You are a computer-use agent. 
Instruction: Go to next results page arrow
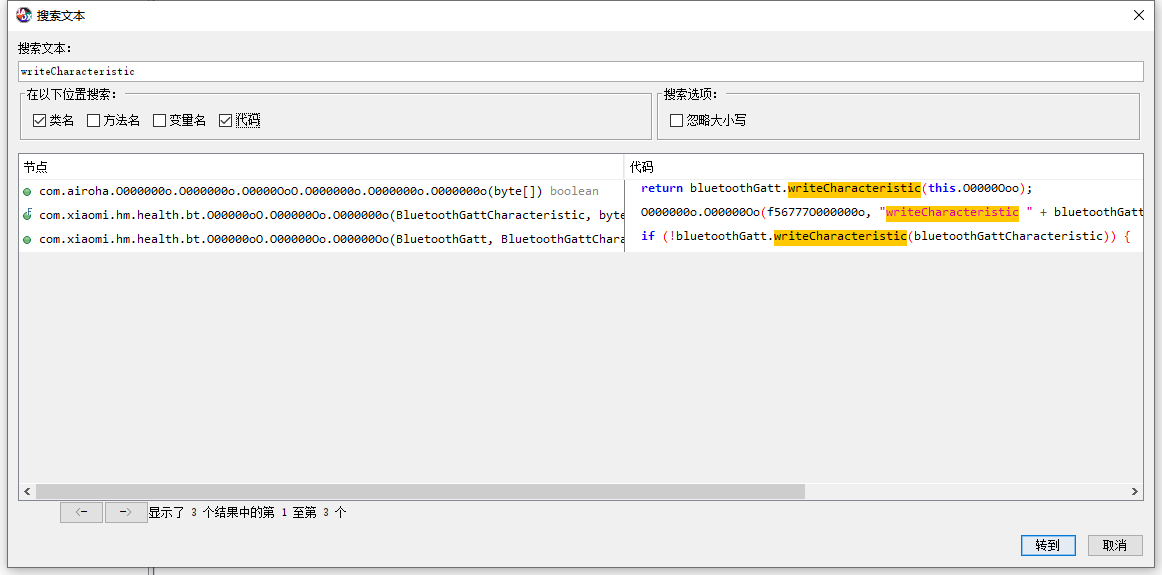(126, 512)
